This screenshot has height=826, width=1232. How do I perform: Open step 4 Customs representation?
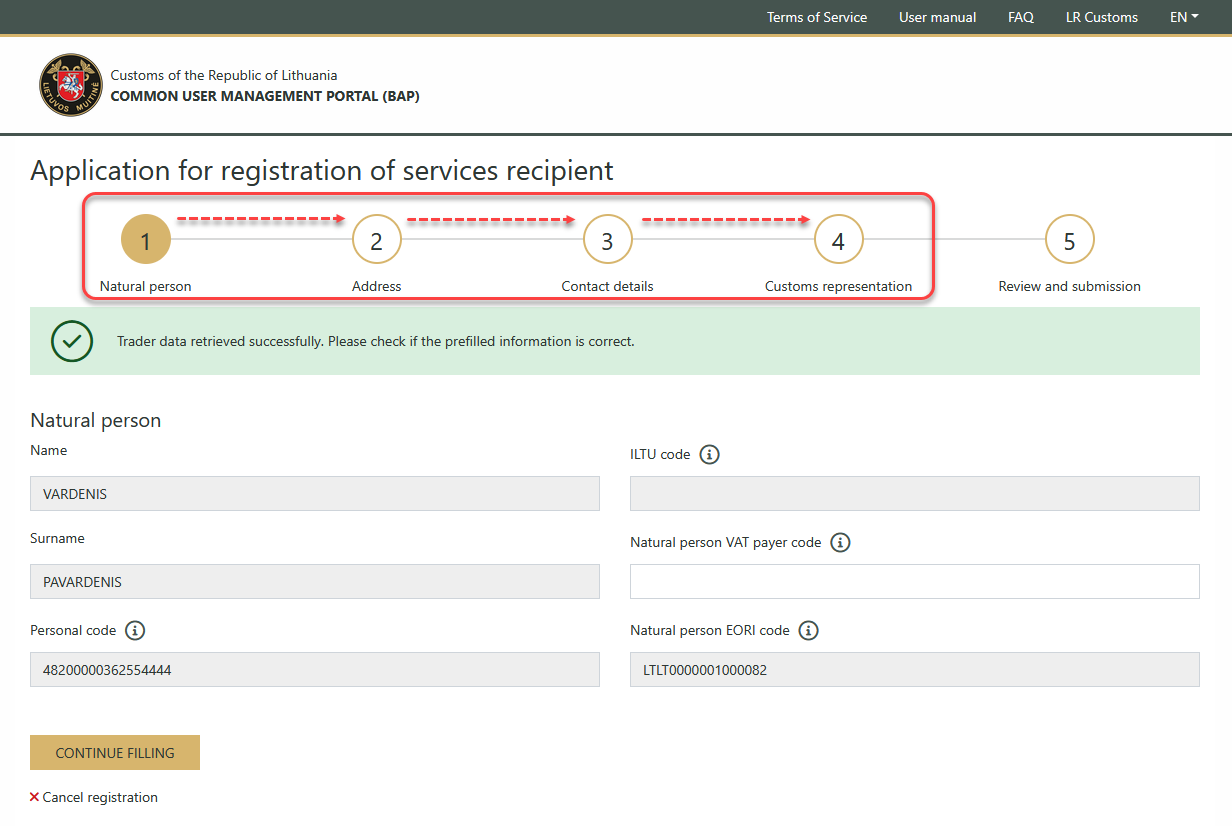coord(838,240)
